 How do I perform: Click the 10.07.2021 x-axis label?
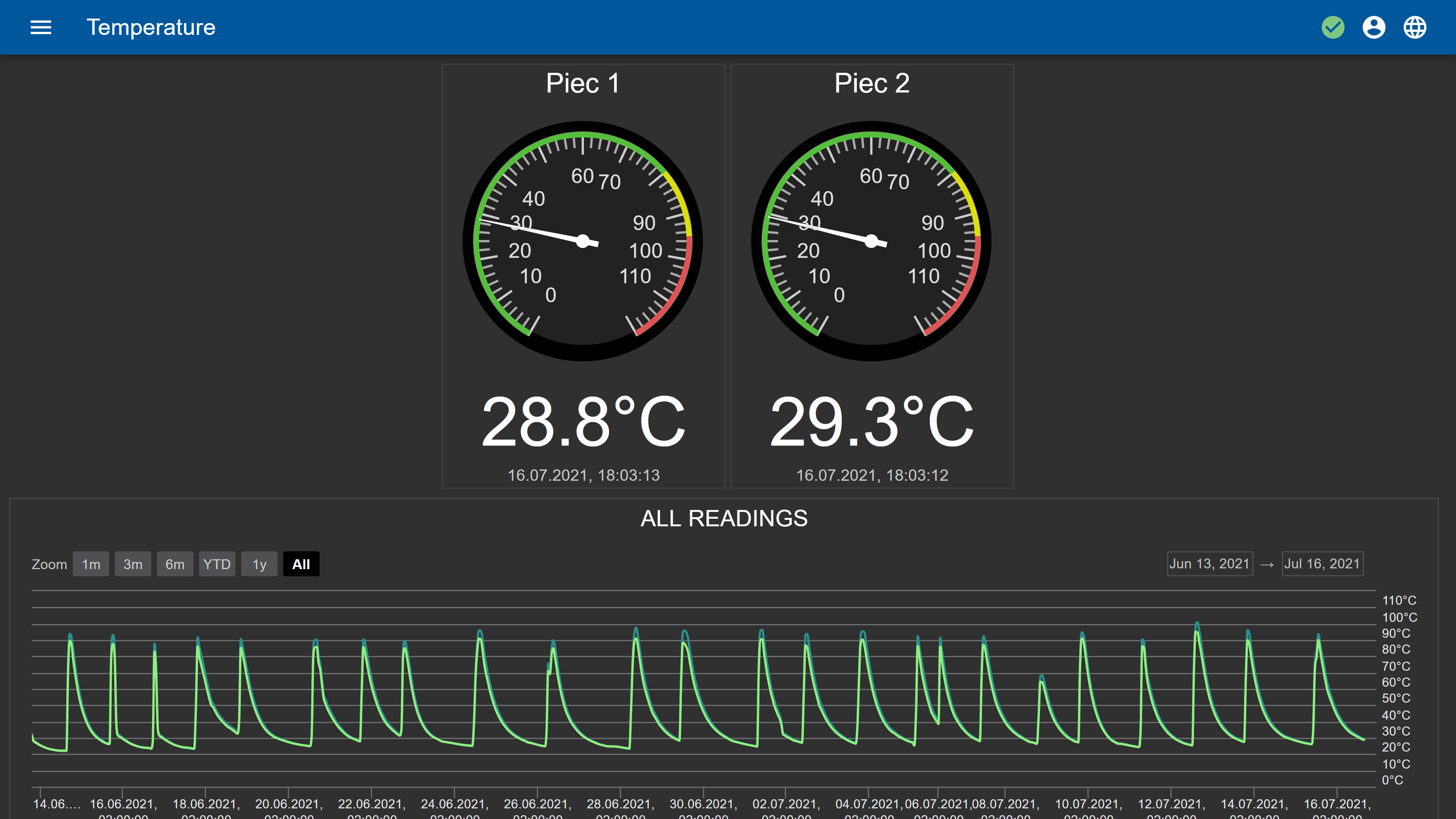tap(1089, 809)
